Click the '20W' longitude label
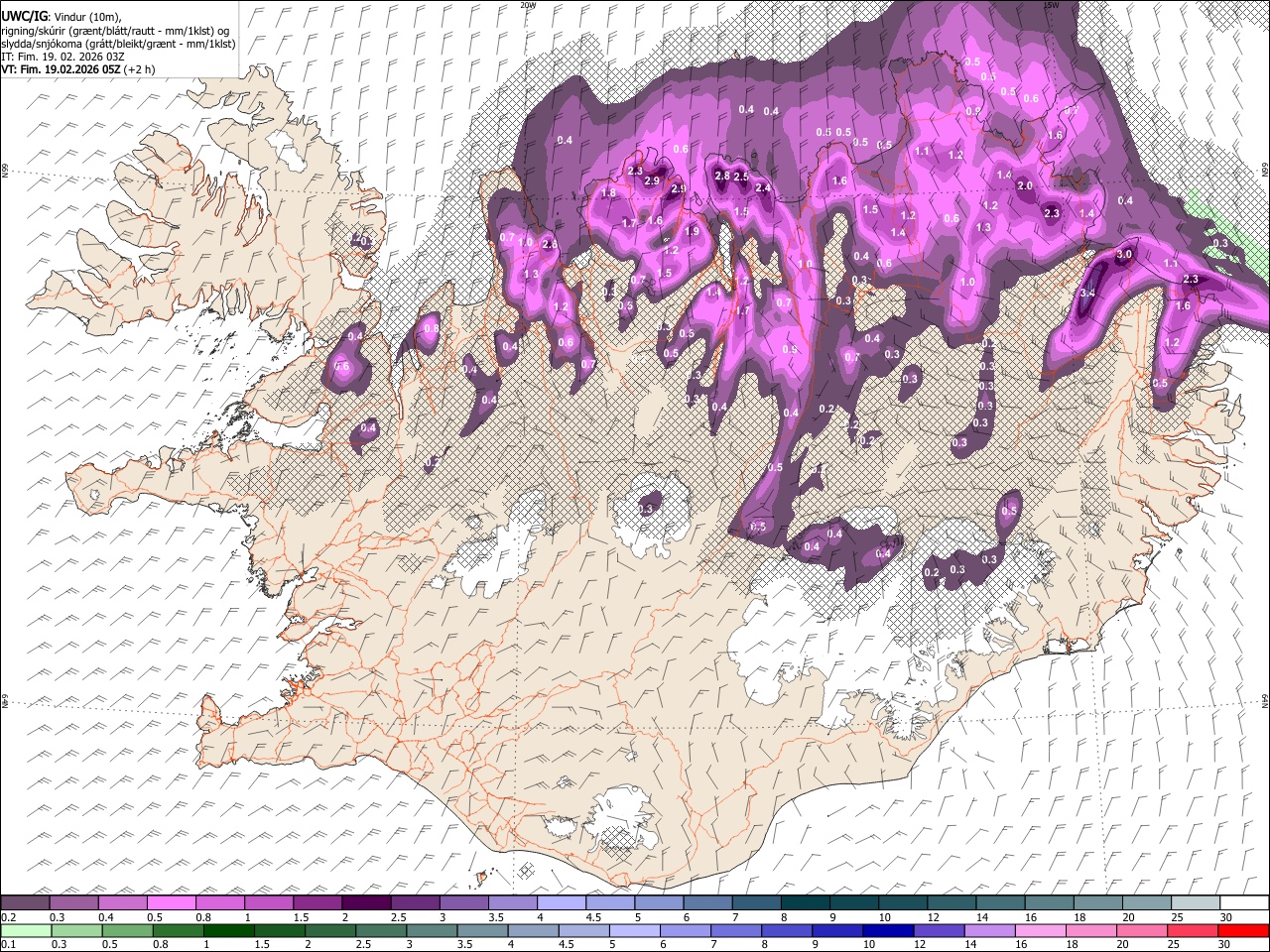Screen dimensions: 1270x952 tap(528, 5)
